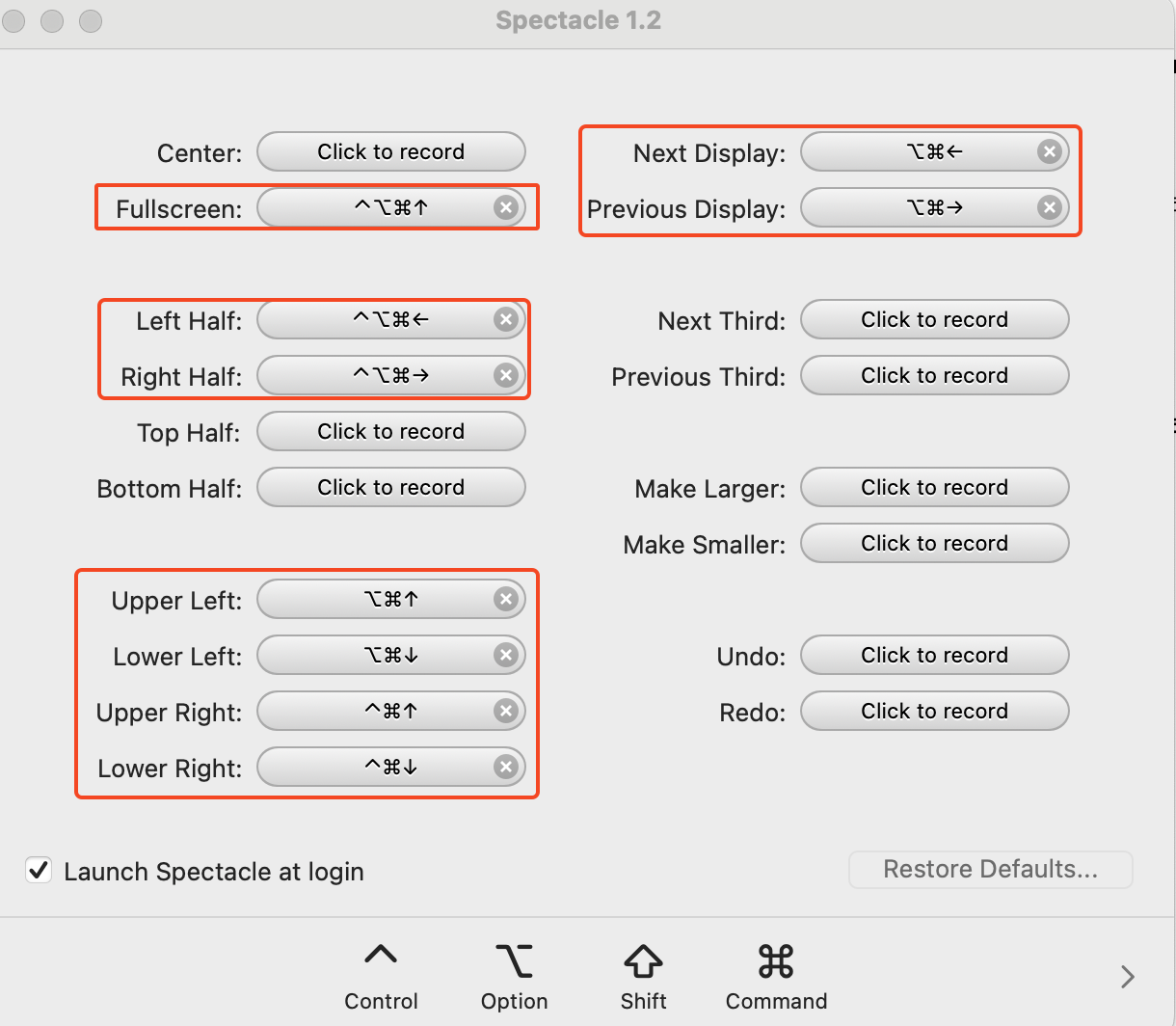Record a shortcut for Next Third
Image resolution: width=1176 pixels, height=1026 pixels.
935,319
